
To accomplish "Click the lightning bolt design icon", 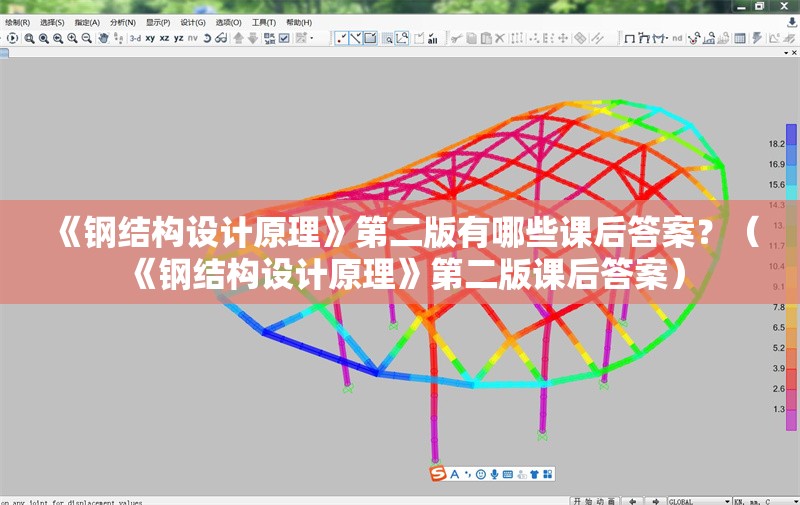I will click(x=757, y=38).
